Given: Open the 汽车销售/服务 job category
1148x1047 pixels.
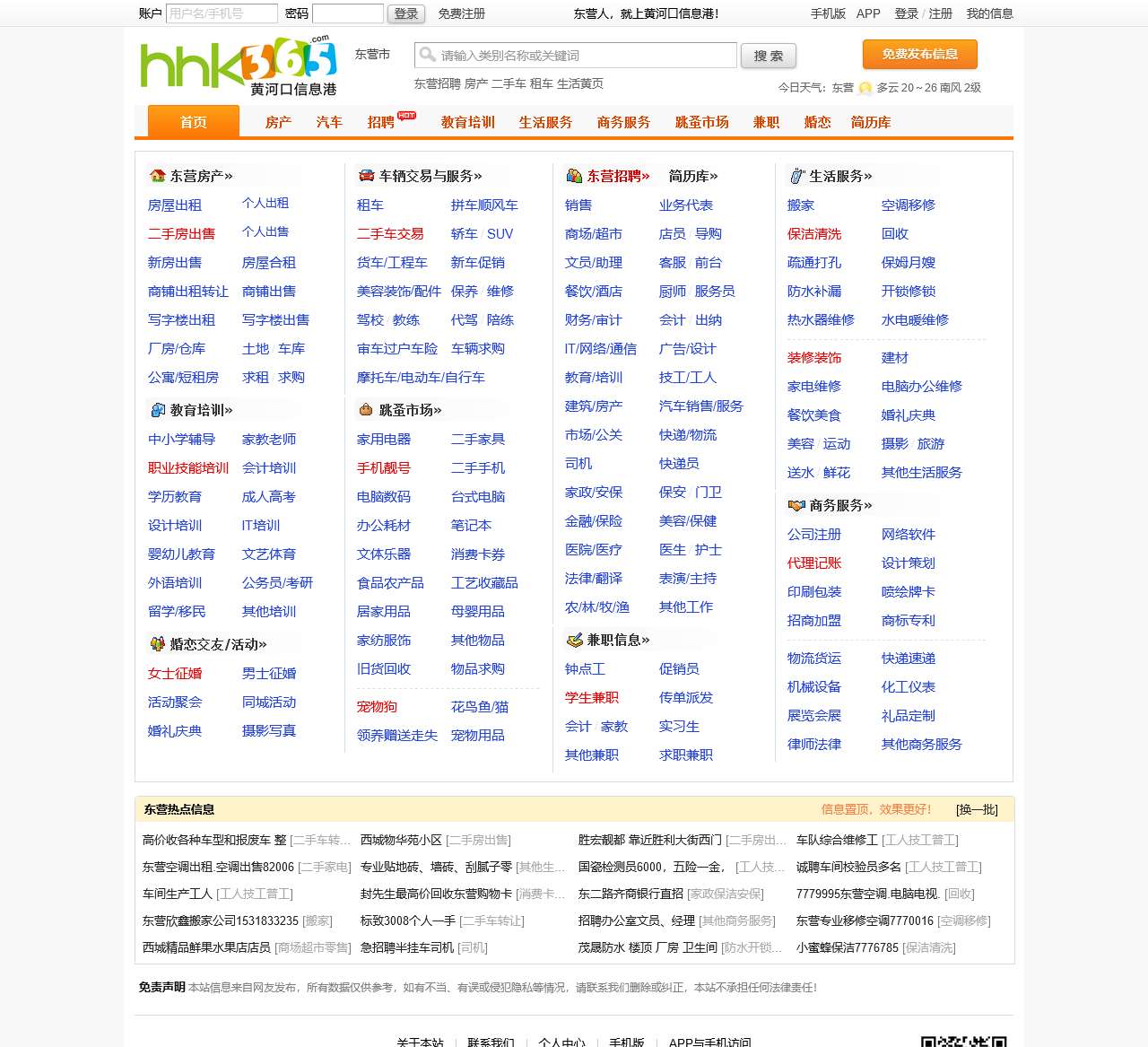Looking at the screenshot, I should [701, 406].
